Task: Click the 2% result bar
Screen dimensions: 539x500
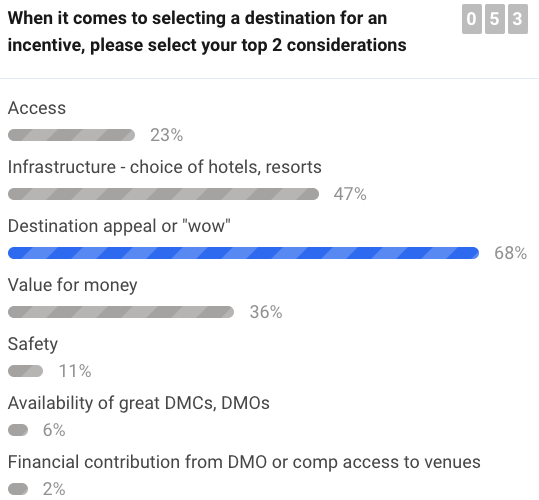Action: [x=18, y=489]
